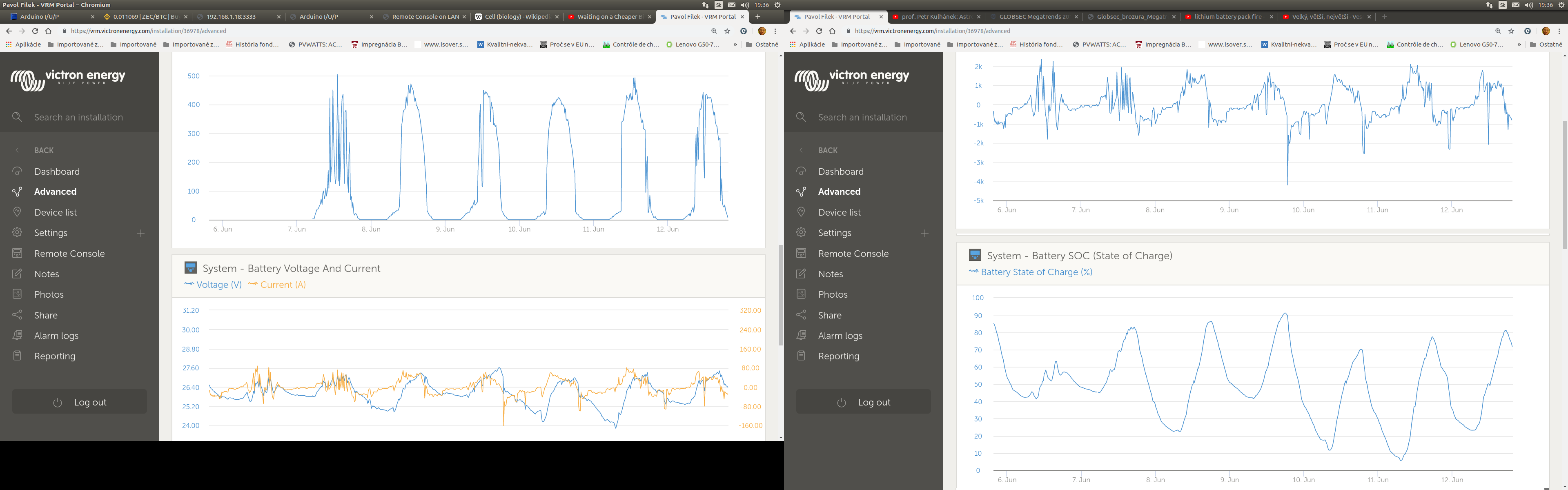Open the profile avatar in right browser toolbar
The height and width of the screenshot is (490, 1568).
1546,31
